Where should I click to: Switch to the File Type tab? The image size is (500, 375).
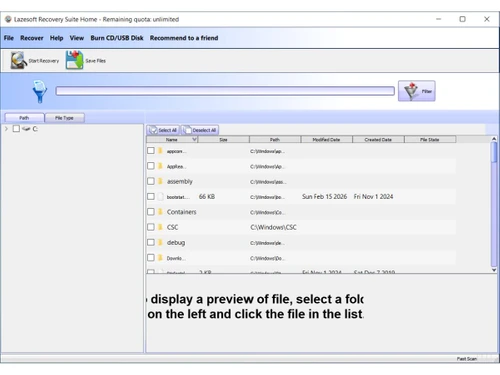(x=64, y=118)
